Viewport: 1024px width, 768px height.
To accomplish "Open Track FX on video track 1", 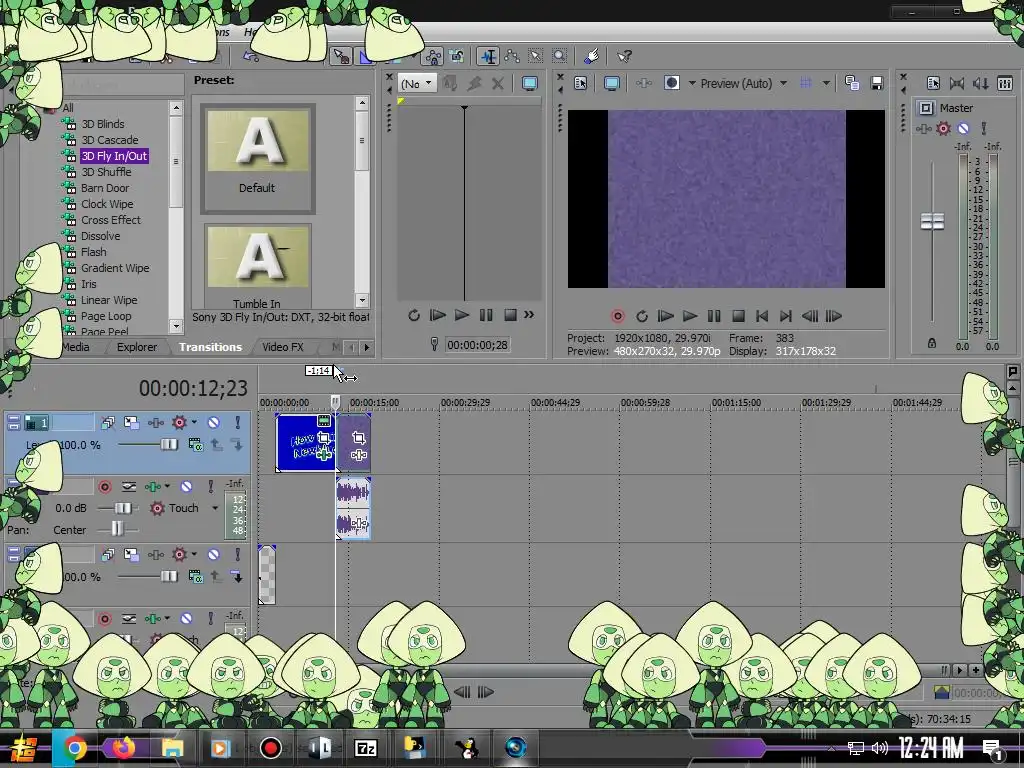I will [x=155, y=423].
